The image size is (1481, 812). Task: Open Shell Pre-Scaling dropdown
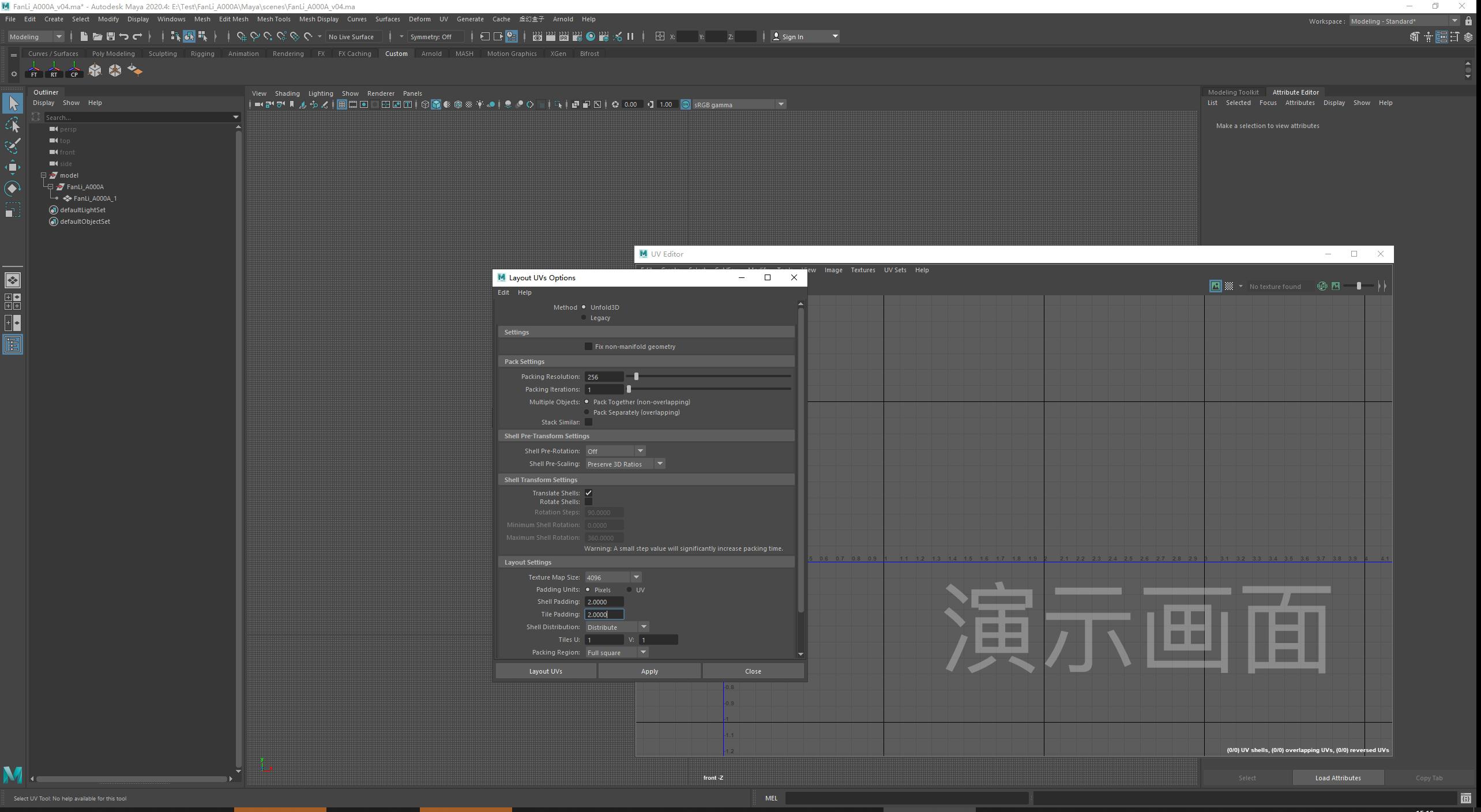[x=625, y=464]
